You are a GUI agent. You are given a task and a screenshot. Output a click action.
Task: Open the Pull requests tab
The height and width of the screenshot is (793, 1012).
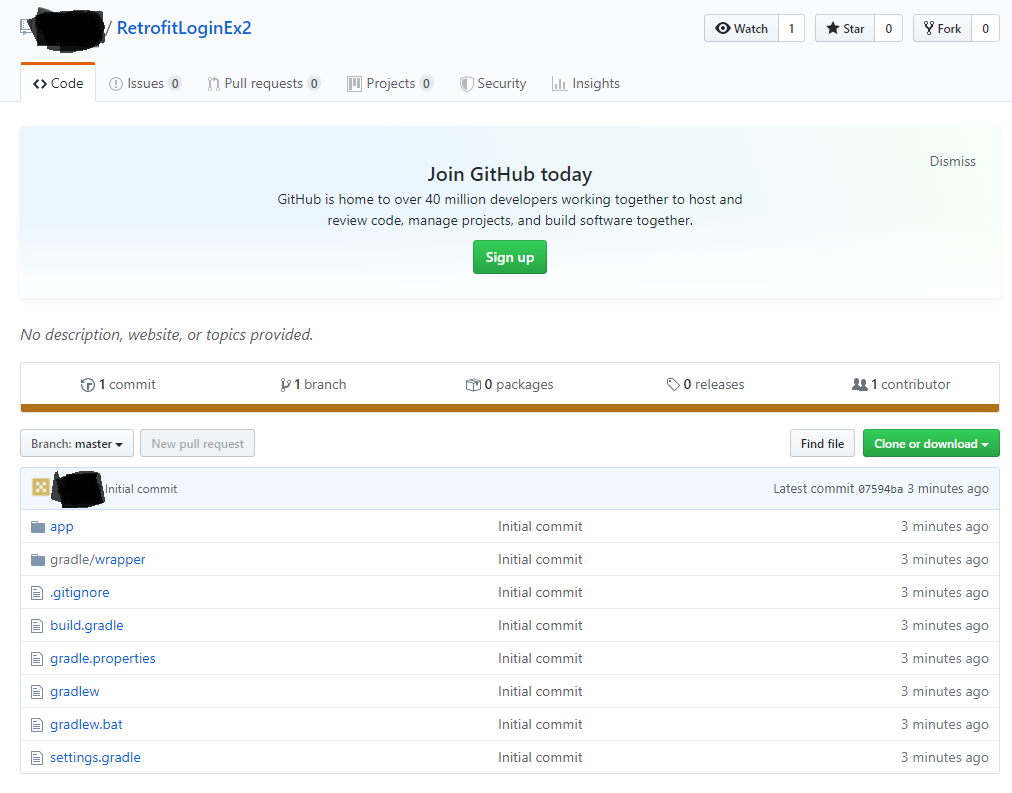point(263,83)
